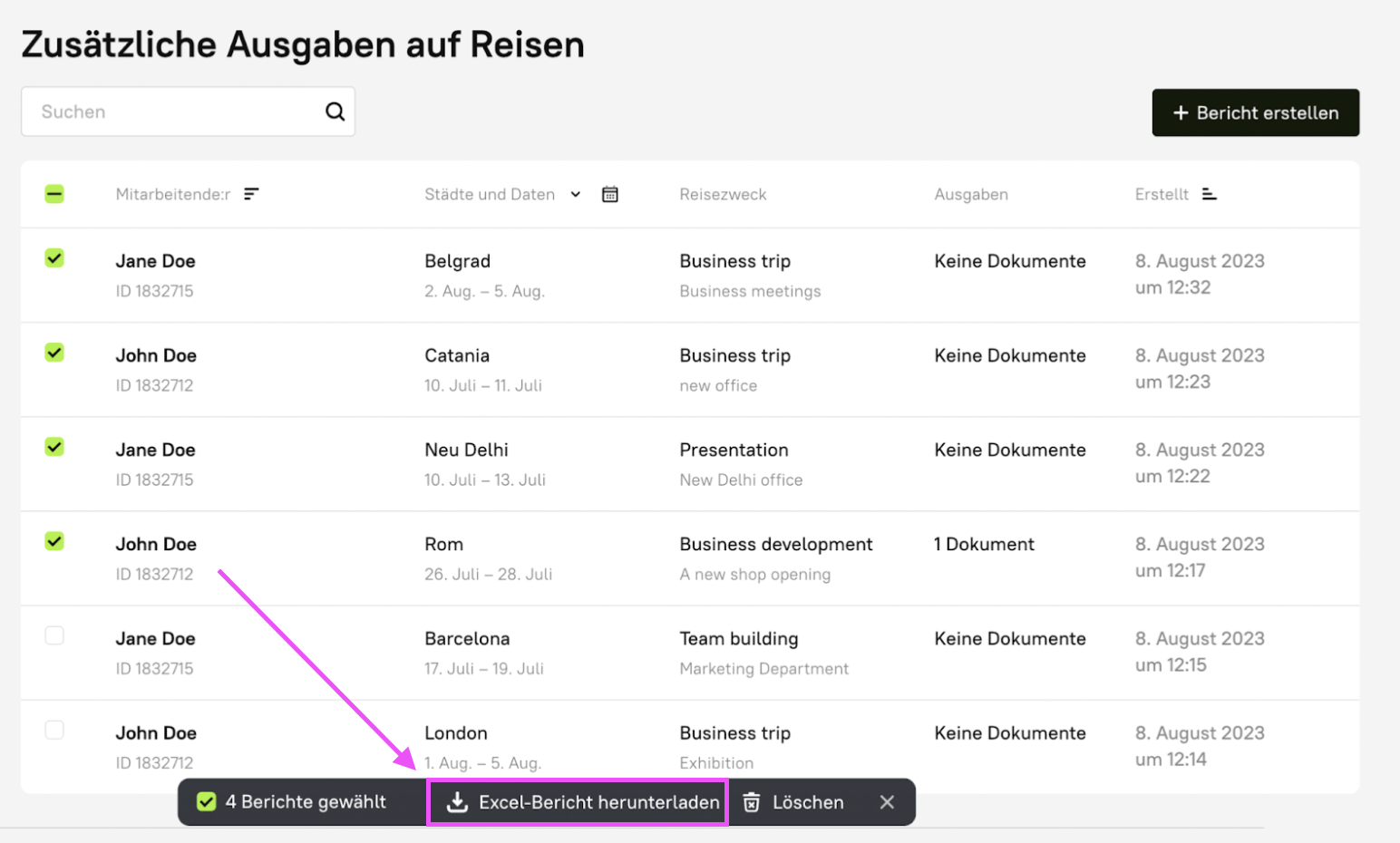
Task: Click the download icon in action bar
Action: coord(458,802)
